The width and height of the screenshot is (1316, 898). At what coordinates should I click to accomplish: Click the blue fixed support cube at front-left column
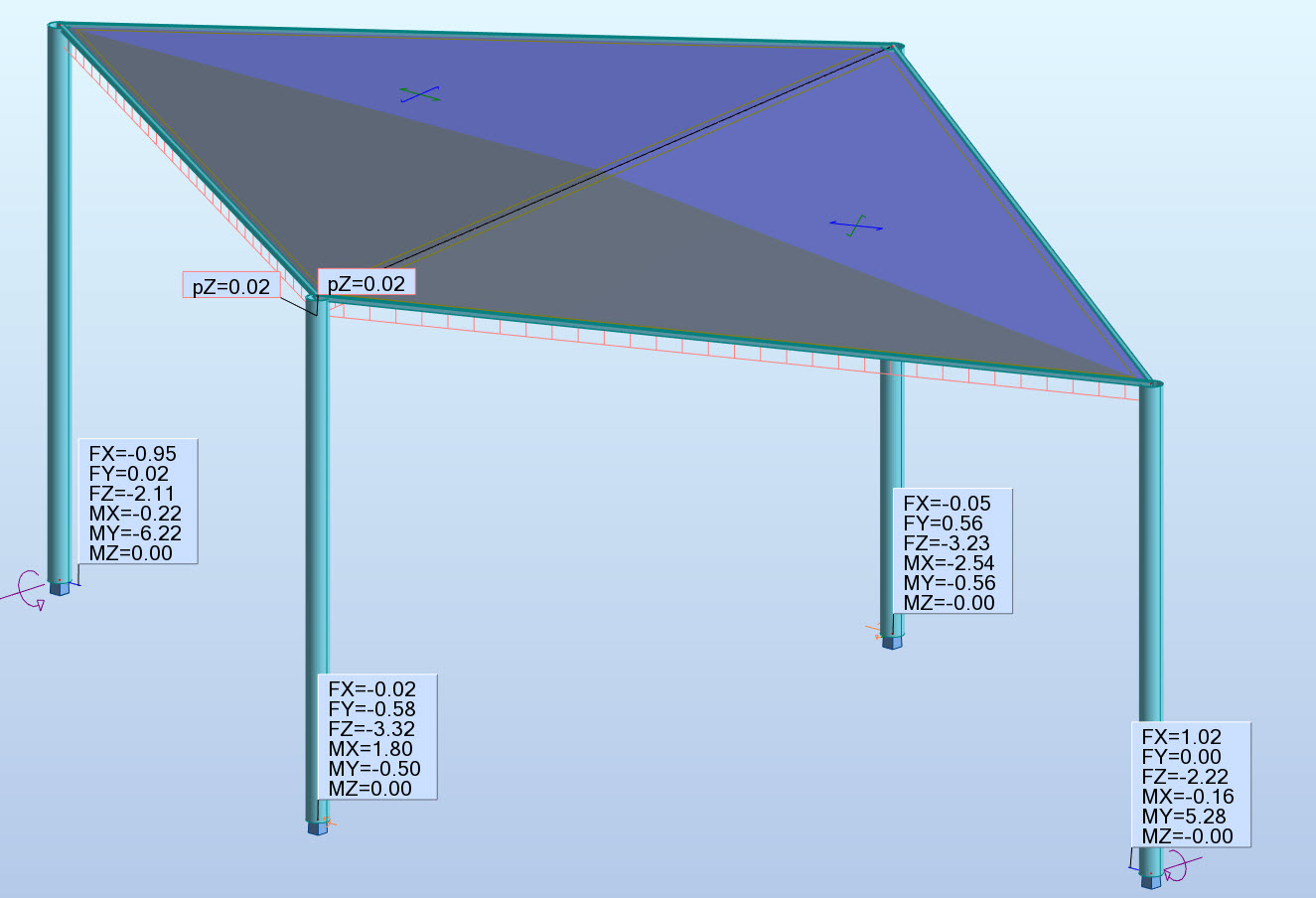[60, 588]
